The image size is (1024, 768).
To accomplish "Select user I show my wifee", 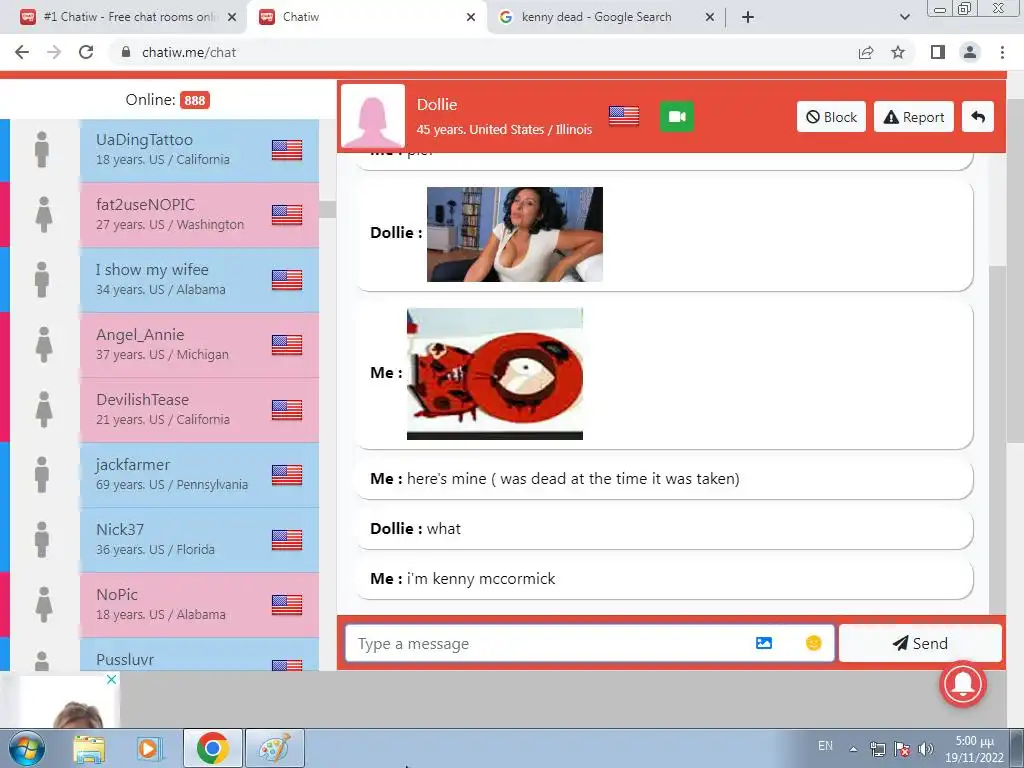I will point(199,280).
